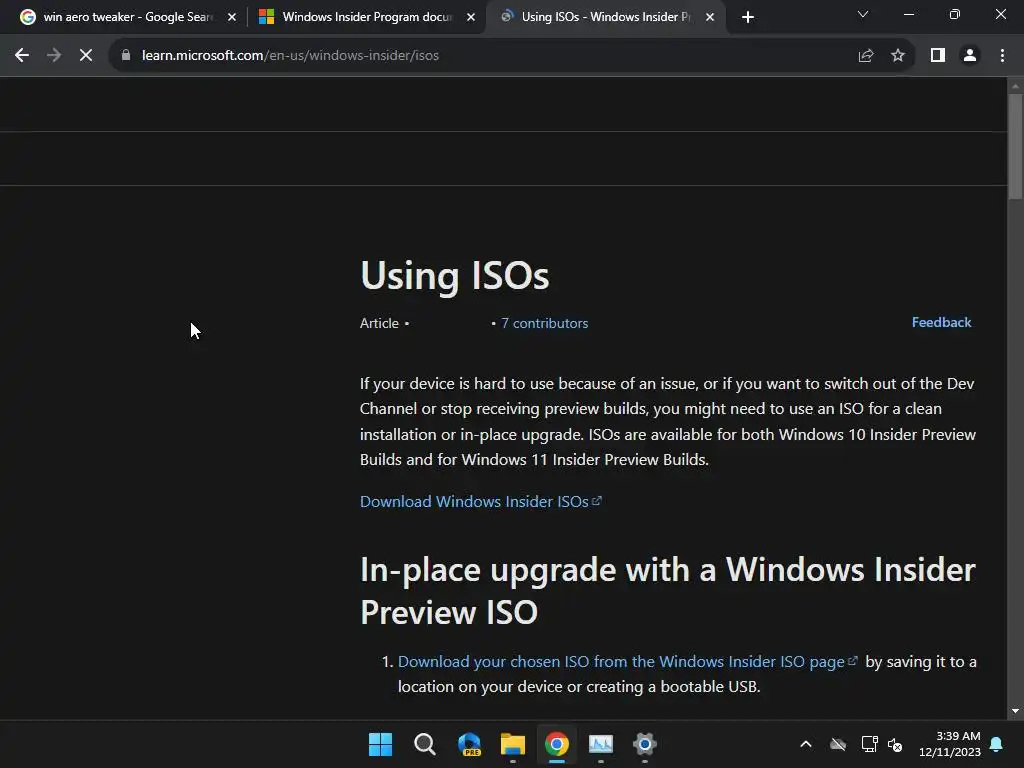
Task: Open the performance monitor taskbar app
Action: pos(601,744)
